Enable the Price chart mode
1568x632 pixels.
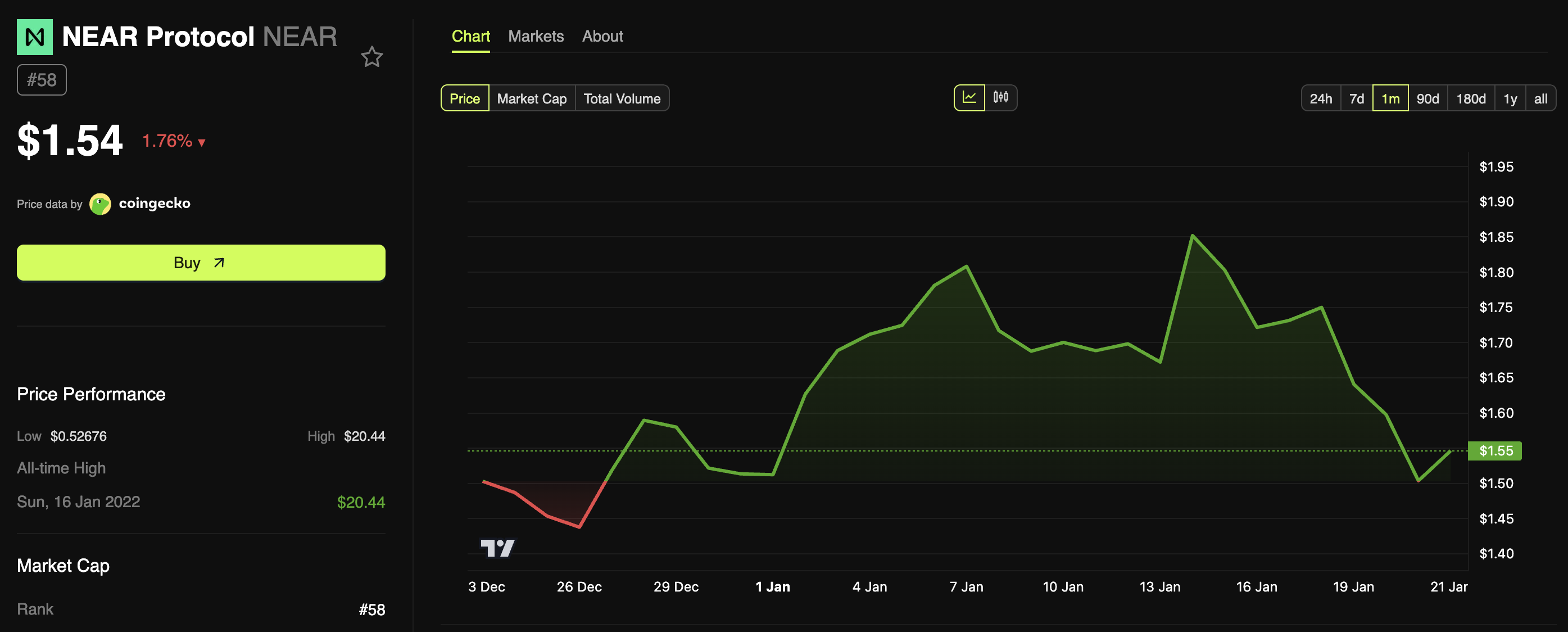click(x=464, y=98)
